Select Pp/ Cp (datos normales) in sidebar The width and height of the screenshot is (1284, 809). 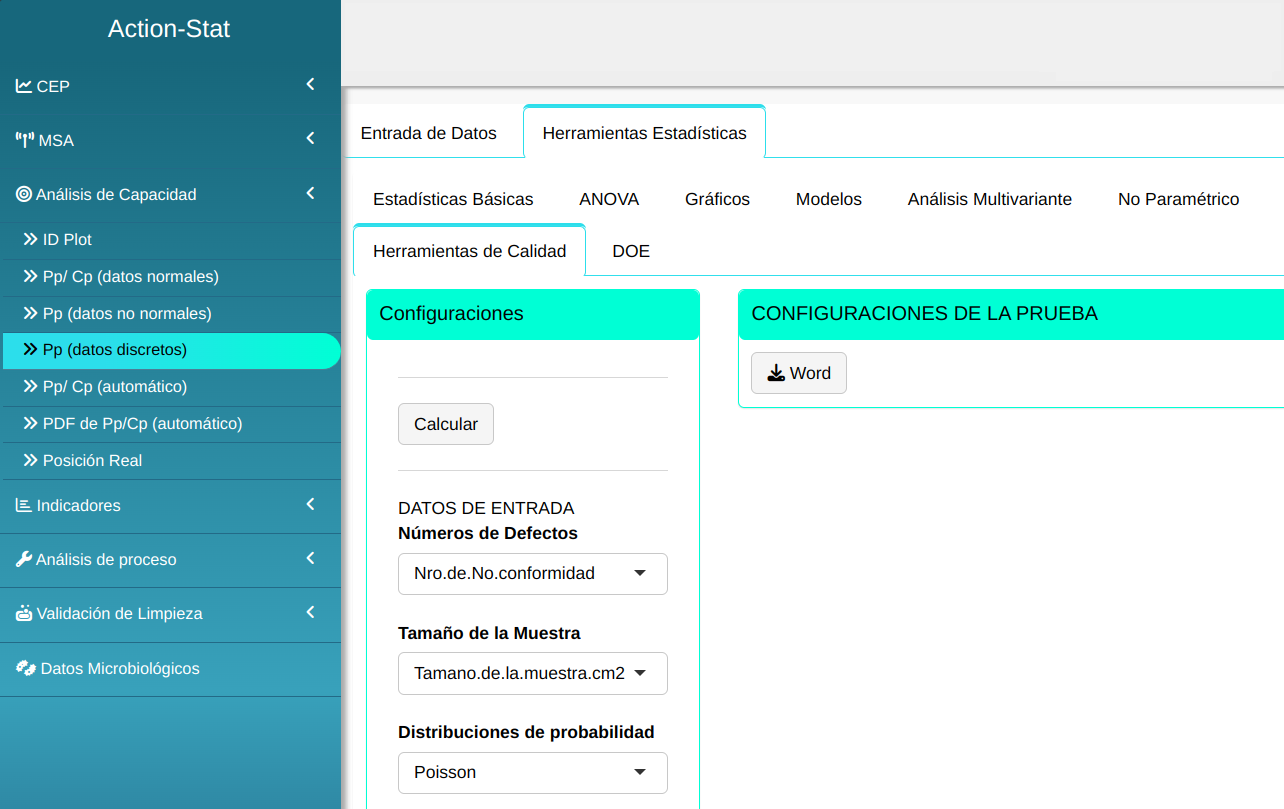tap(130, 277)
